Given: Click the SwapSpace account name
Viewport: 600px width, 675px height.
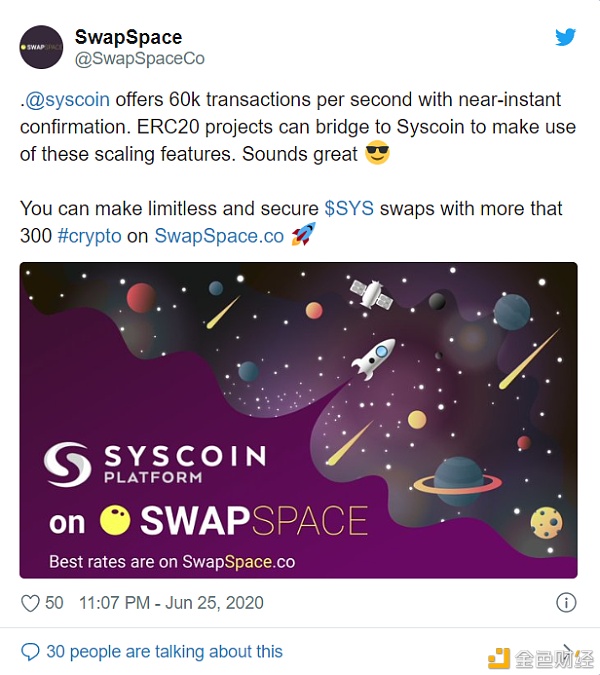Looking at the screenshot, I should pos(128,37).
